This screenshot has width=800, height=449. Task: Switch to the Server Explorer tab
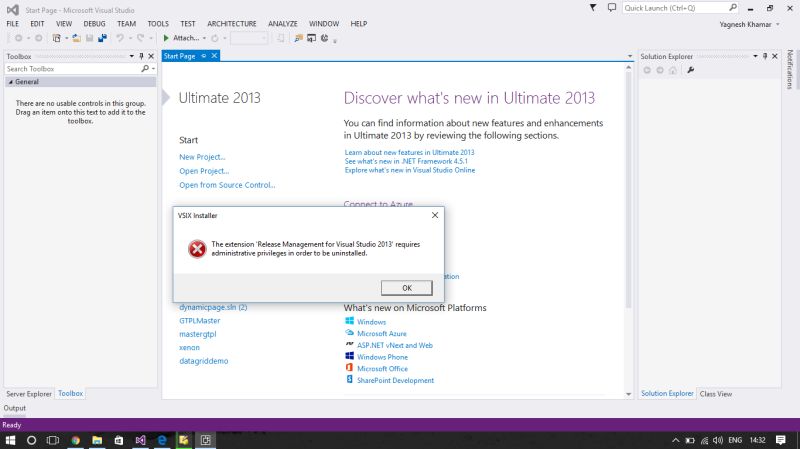(x=29, y=394)
